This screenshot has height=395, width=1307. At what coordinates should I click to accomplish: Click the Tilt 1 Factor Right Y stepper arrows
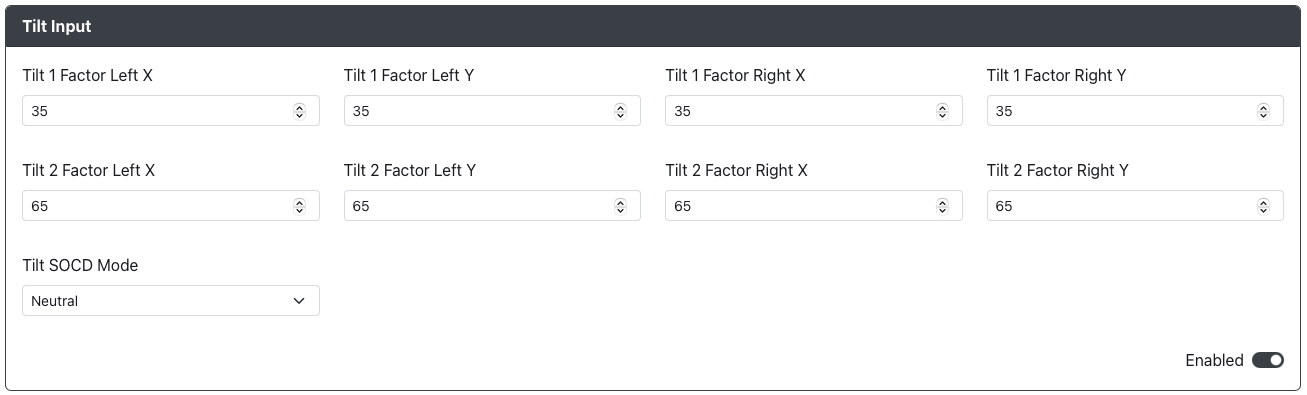[1263, 111]
